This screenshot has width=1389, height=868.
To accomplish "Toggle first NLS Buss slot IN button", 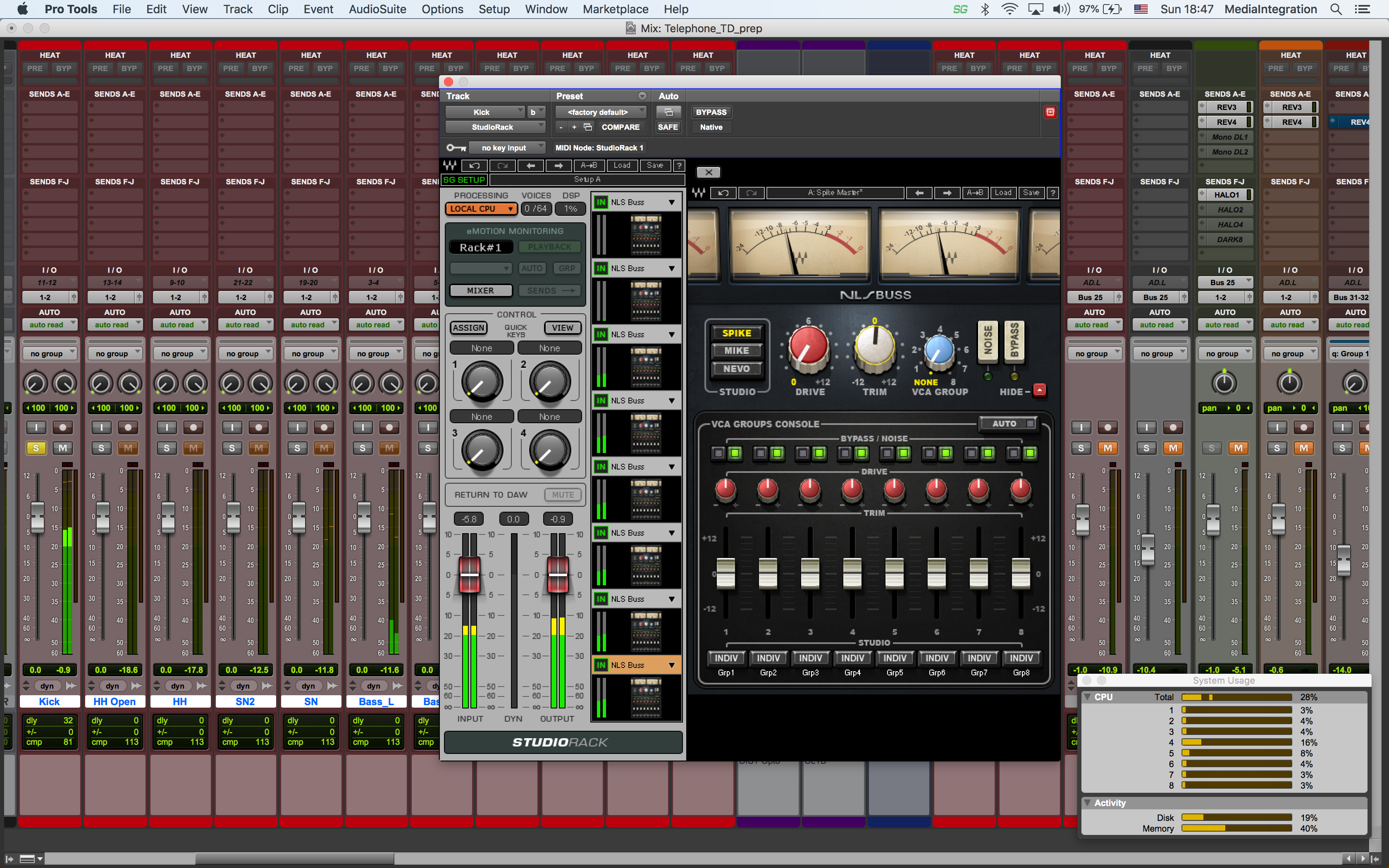I will point(601,202).
